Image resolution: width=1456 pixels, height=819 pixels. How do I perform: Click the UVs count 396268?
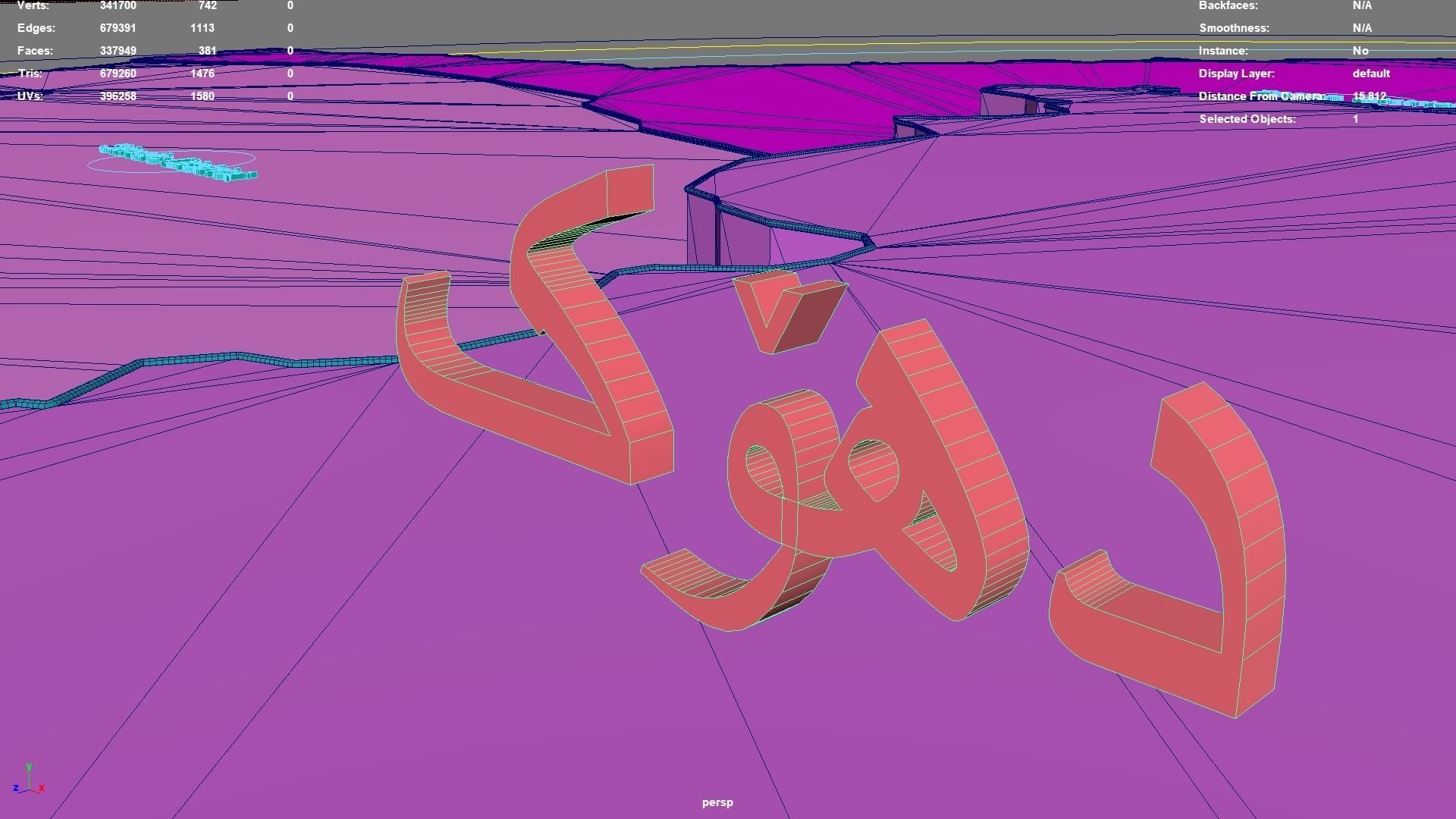(x=118, y=96)
